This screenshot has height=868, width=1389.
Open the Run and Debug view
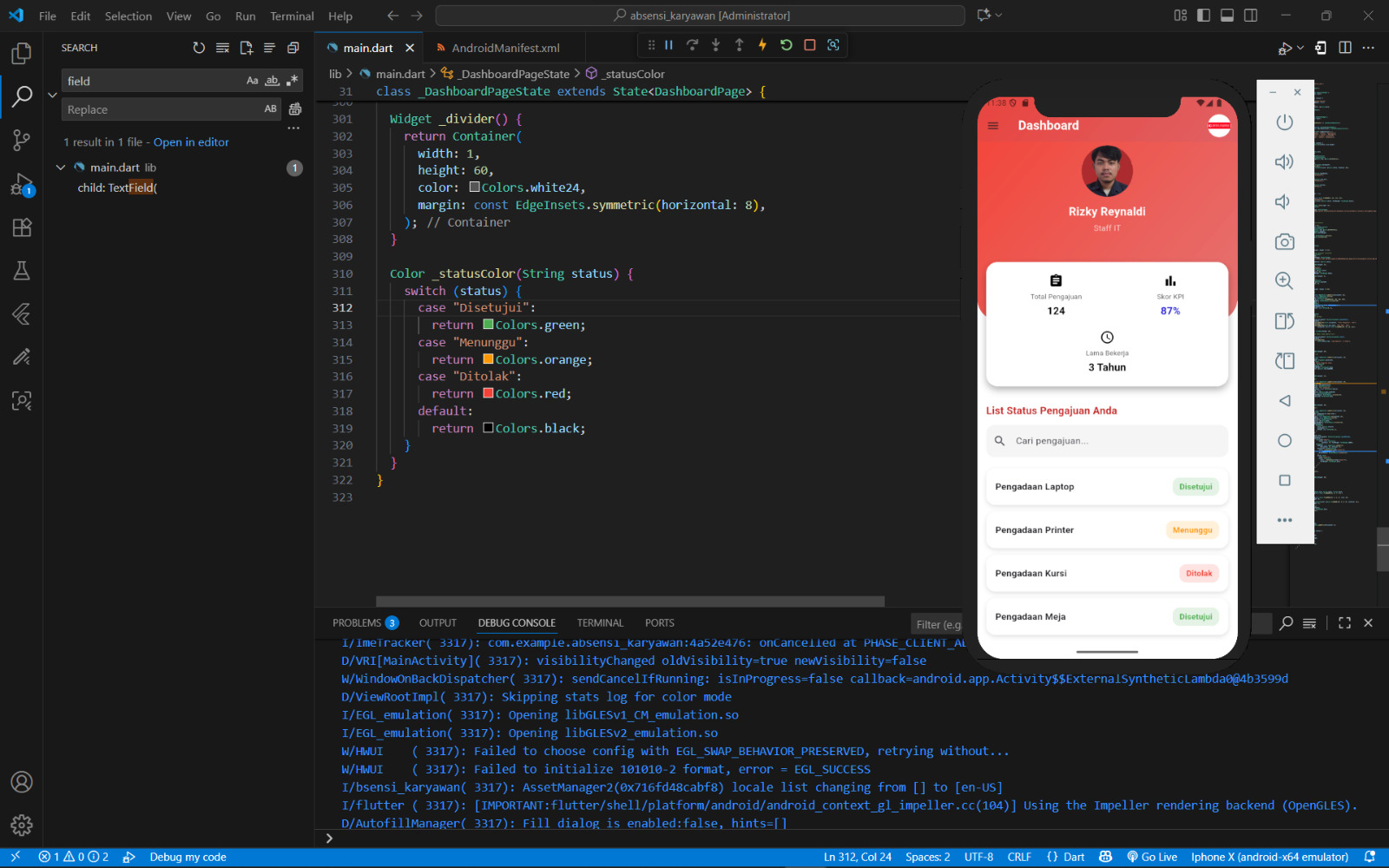22,184
